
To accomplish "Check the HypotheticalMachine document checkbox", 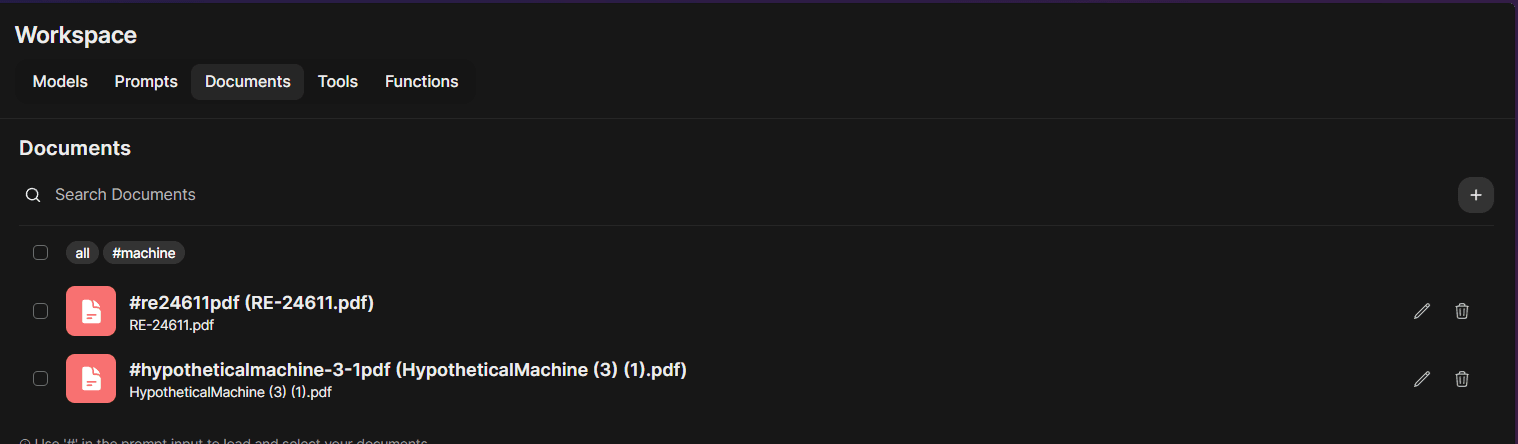I will point(40,379).
